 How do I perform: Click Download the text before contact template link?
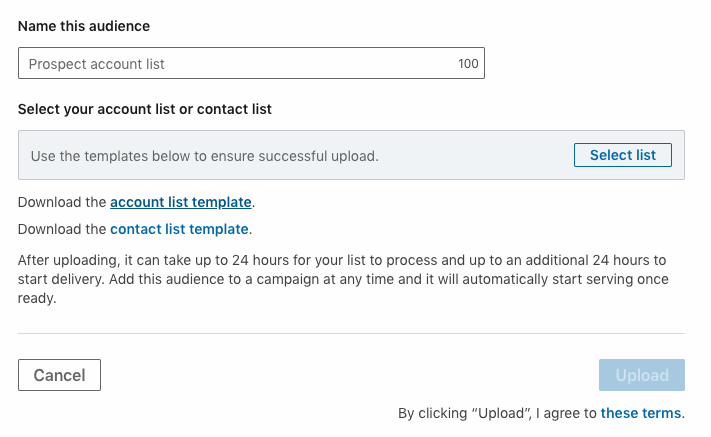pyautogui.click(x=62, y=229)
